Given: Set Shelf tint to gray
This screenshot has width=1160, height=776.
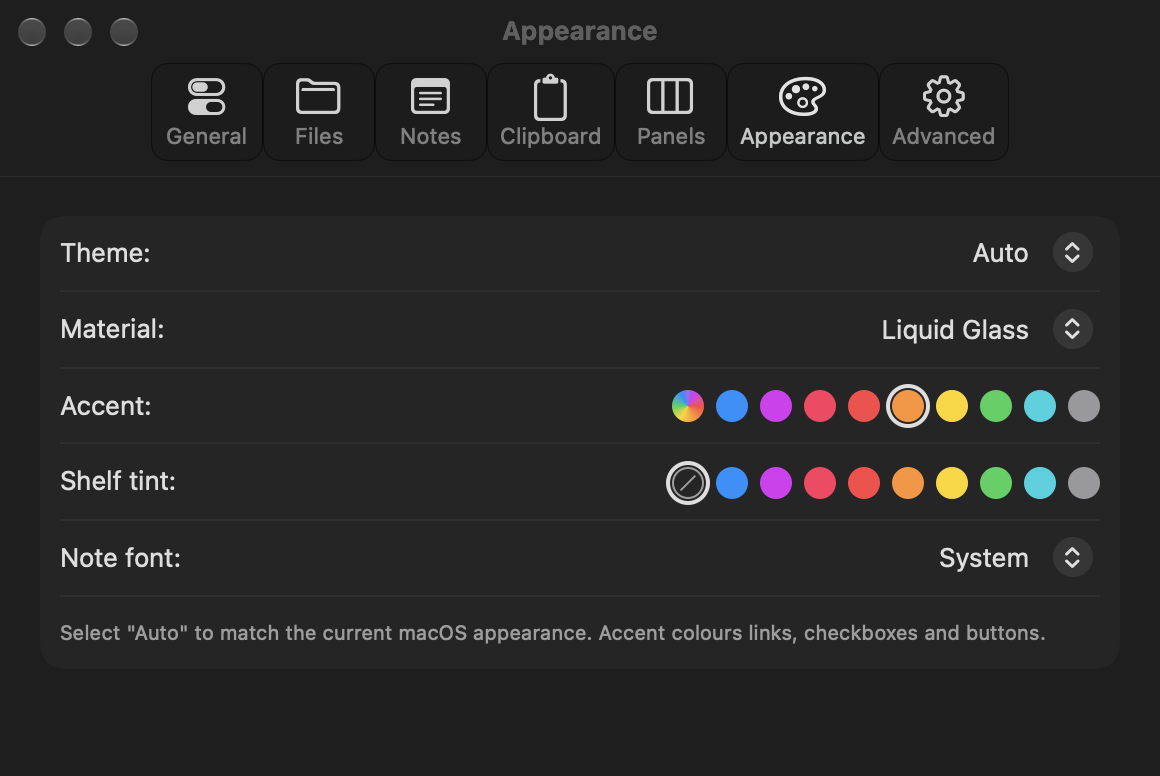Looking at the screenshot, I should pyautogui.click(x=1084, y=483).
